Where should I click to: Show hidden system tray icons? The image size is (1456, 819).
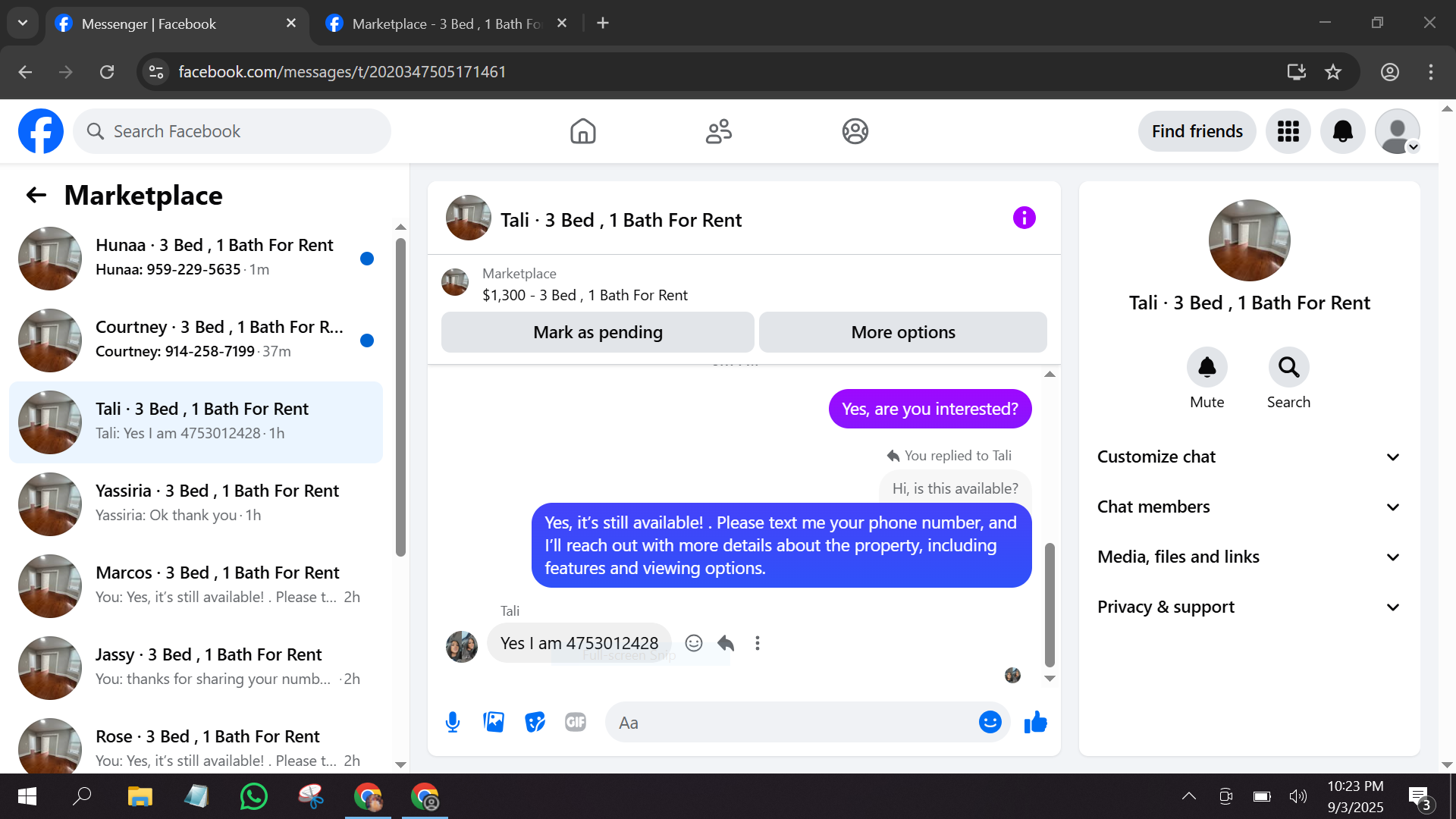tap(1189, 796)
